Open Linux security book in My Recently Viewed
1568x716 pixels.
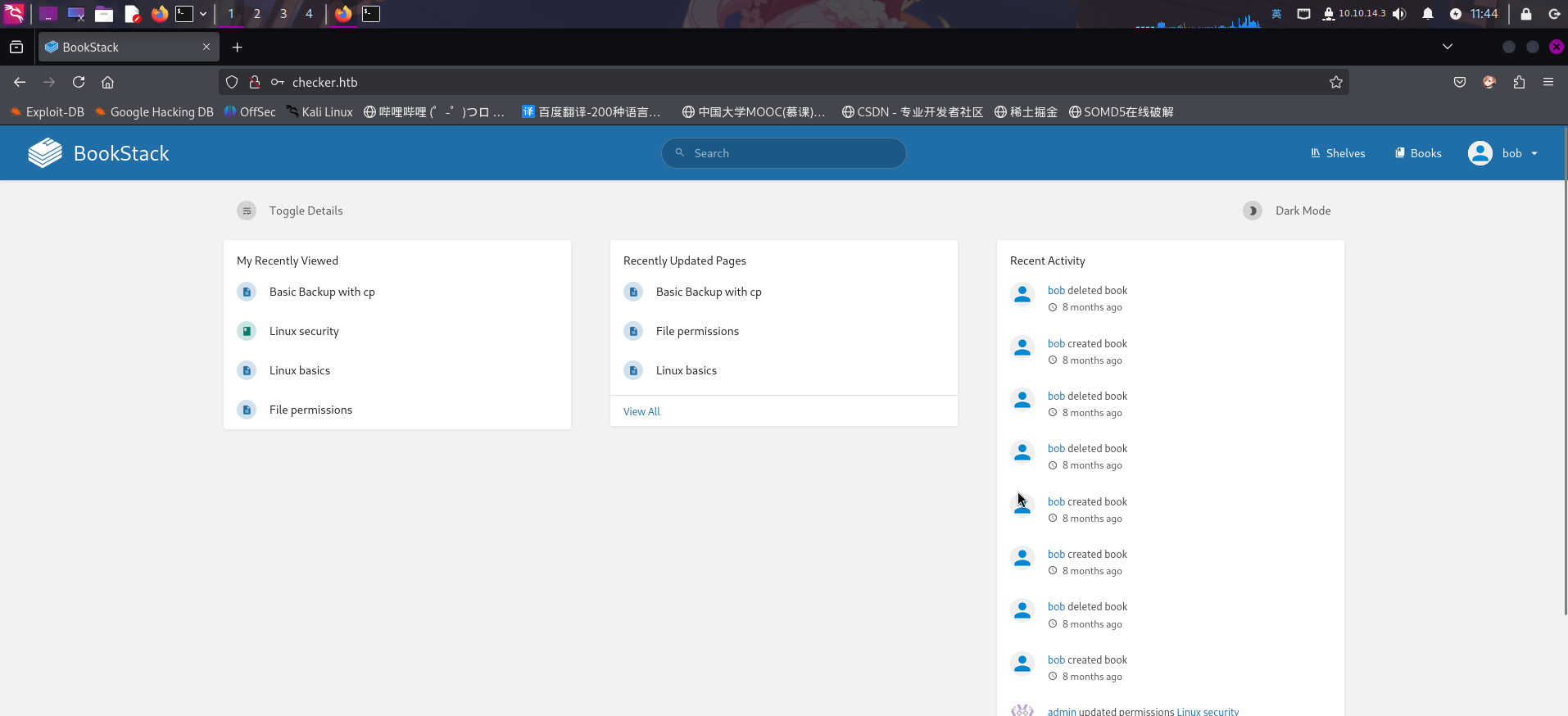click(304, 331)
